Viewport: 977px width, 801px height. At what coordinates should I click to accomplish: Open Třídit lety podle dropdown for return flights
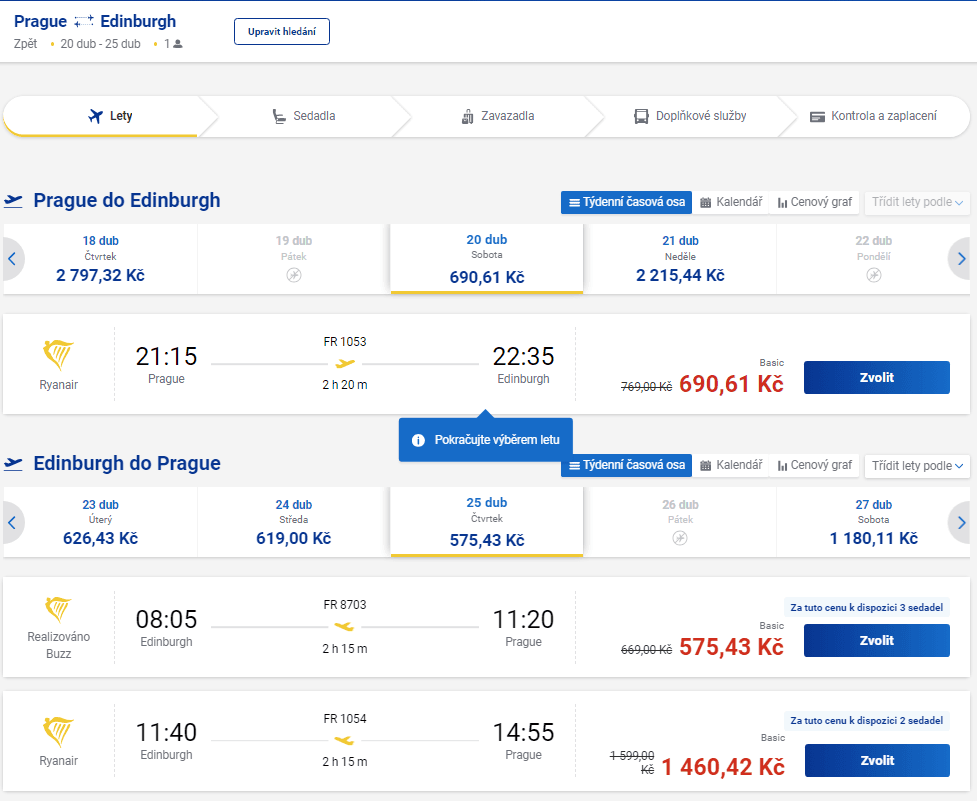pyautogui.click(x=917, y=465)
